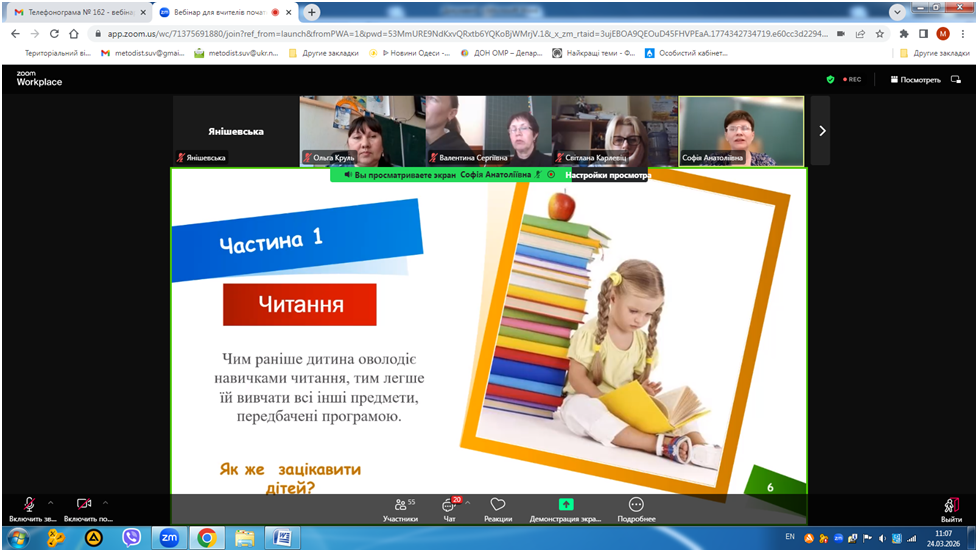The height and width of the screenshot is (552, 978).
Task: Click the green encryption shield icon
Action: [x=830, y=80]
